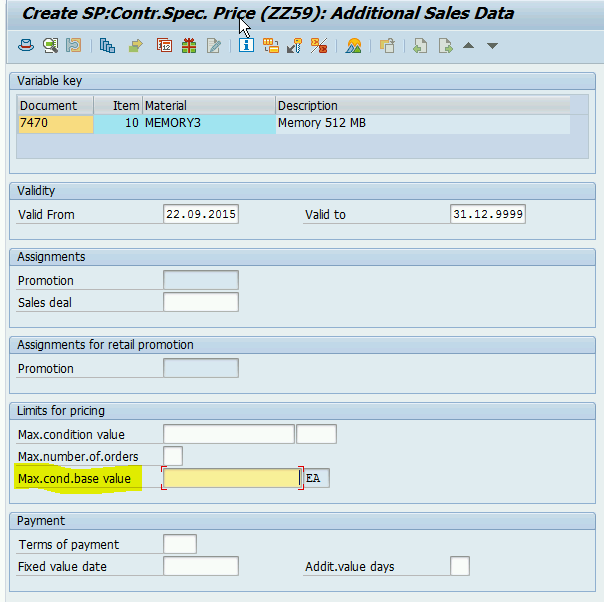
Task: Click the magnifier details toolbar icon
Action: [x=49, y=46]
